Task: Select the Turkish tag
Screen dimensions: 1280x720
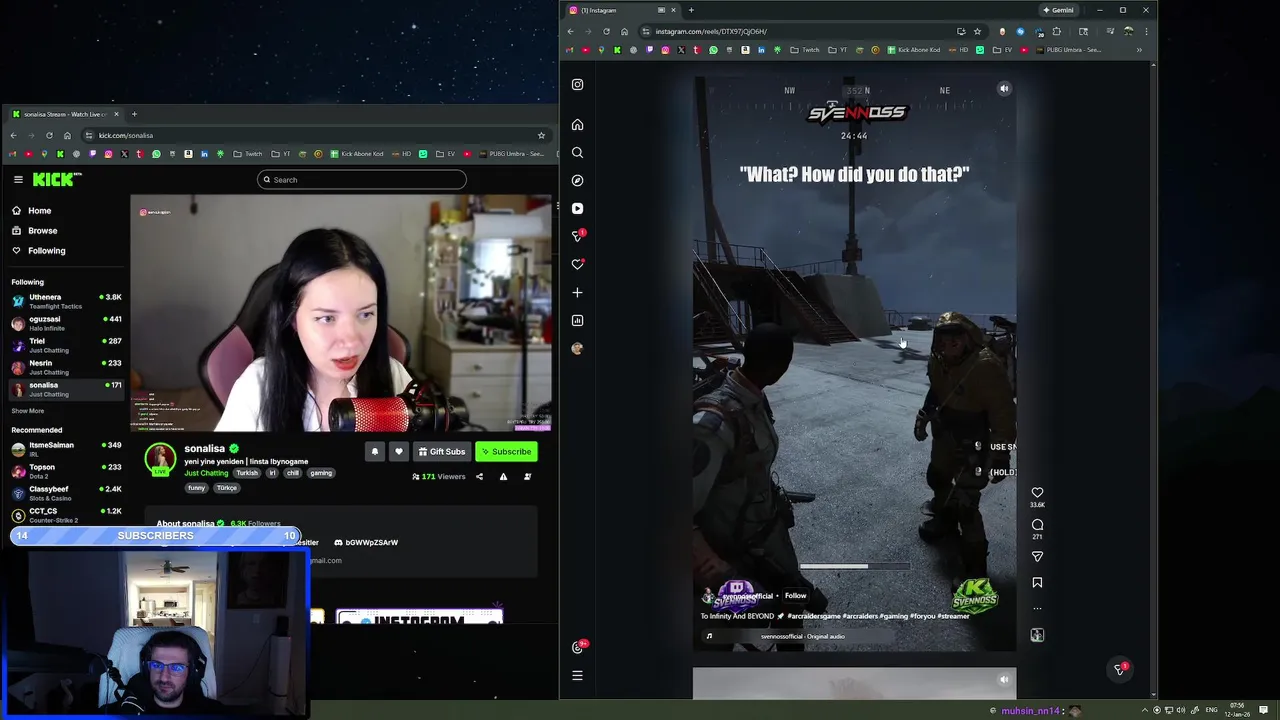Action: 247,473
